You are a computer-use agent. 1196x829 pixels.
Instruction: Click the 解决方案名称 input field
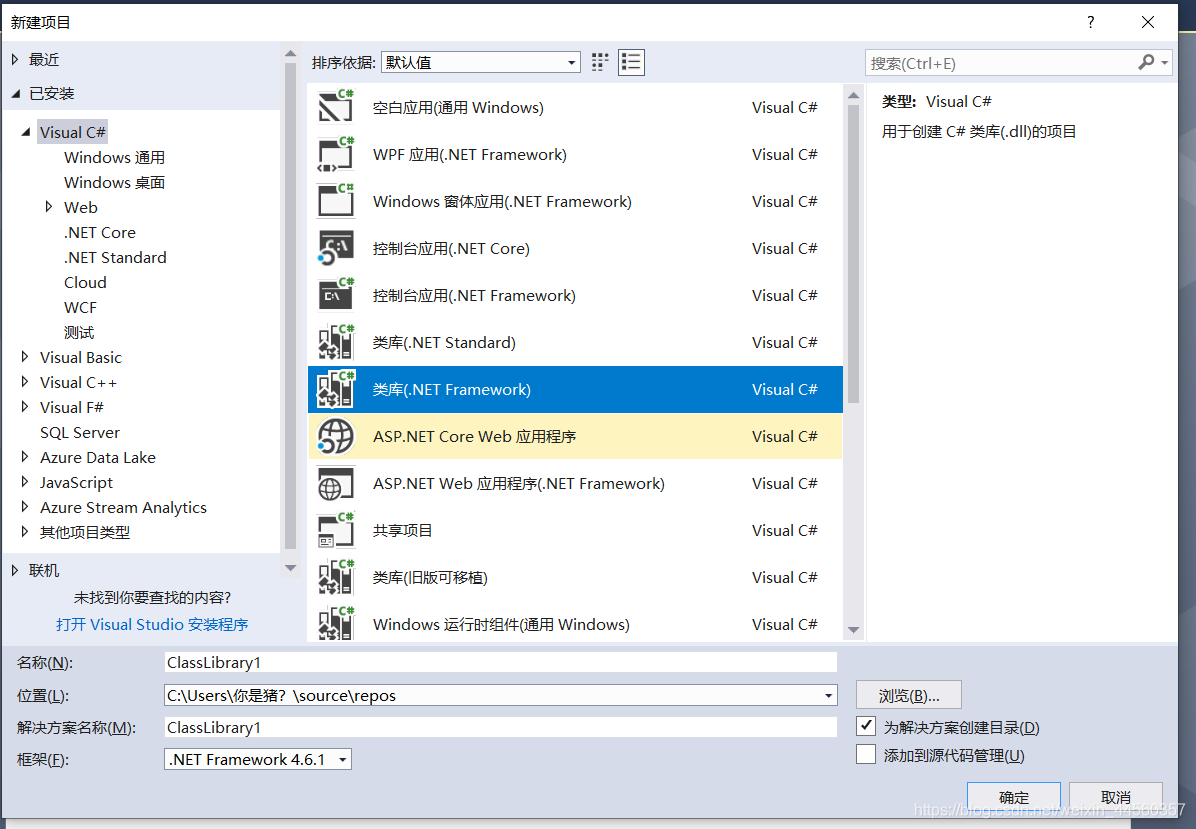(x=500, y=728)
